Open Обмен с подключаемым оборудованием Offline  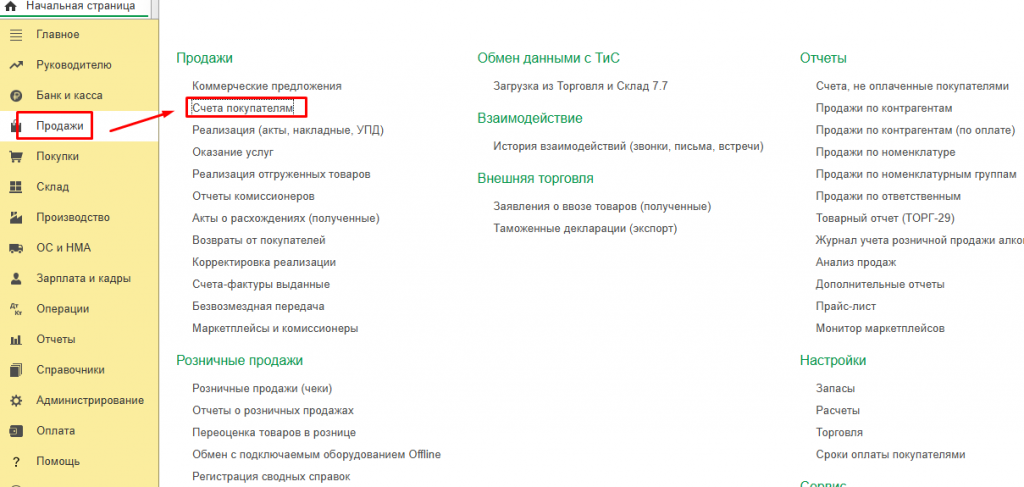tap(317, 454)
